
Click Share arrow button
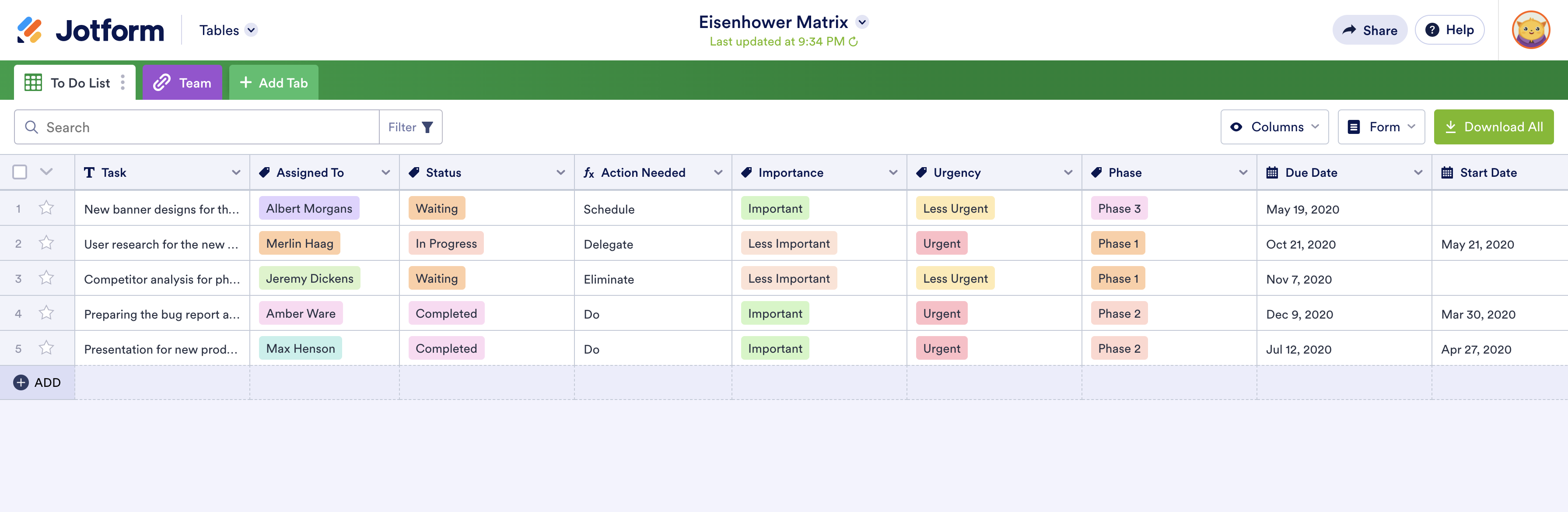point(1369,30)
